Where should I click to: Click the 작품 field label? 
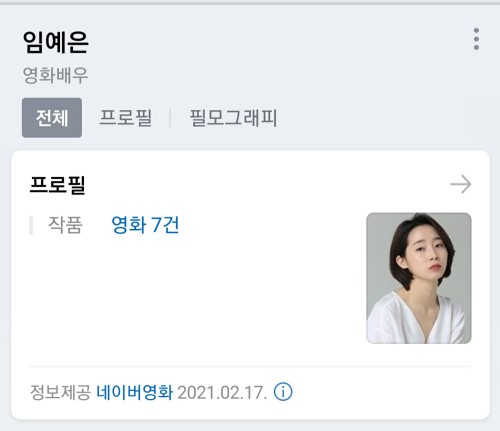tap(65, 225)
